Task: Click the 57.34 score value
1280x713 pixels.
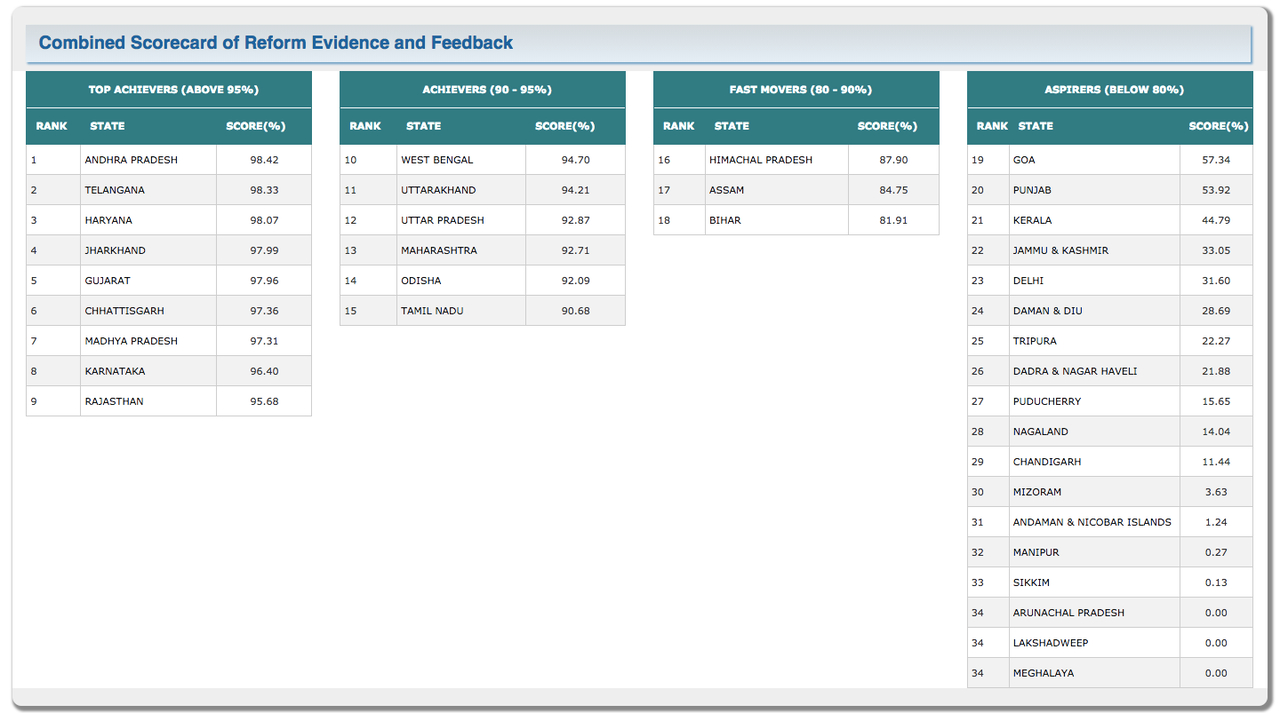Action: (x=1216, y=160)
